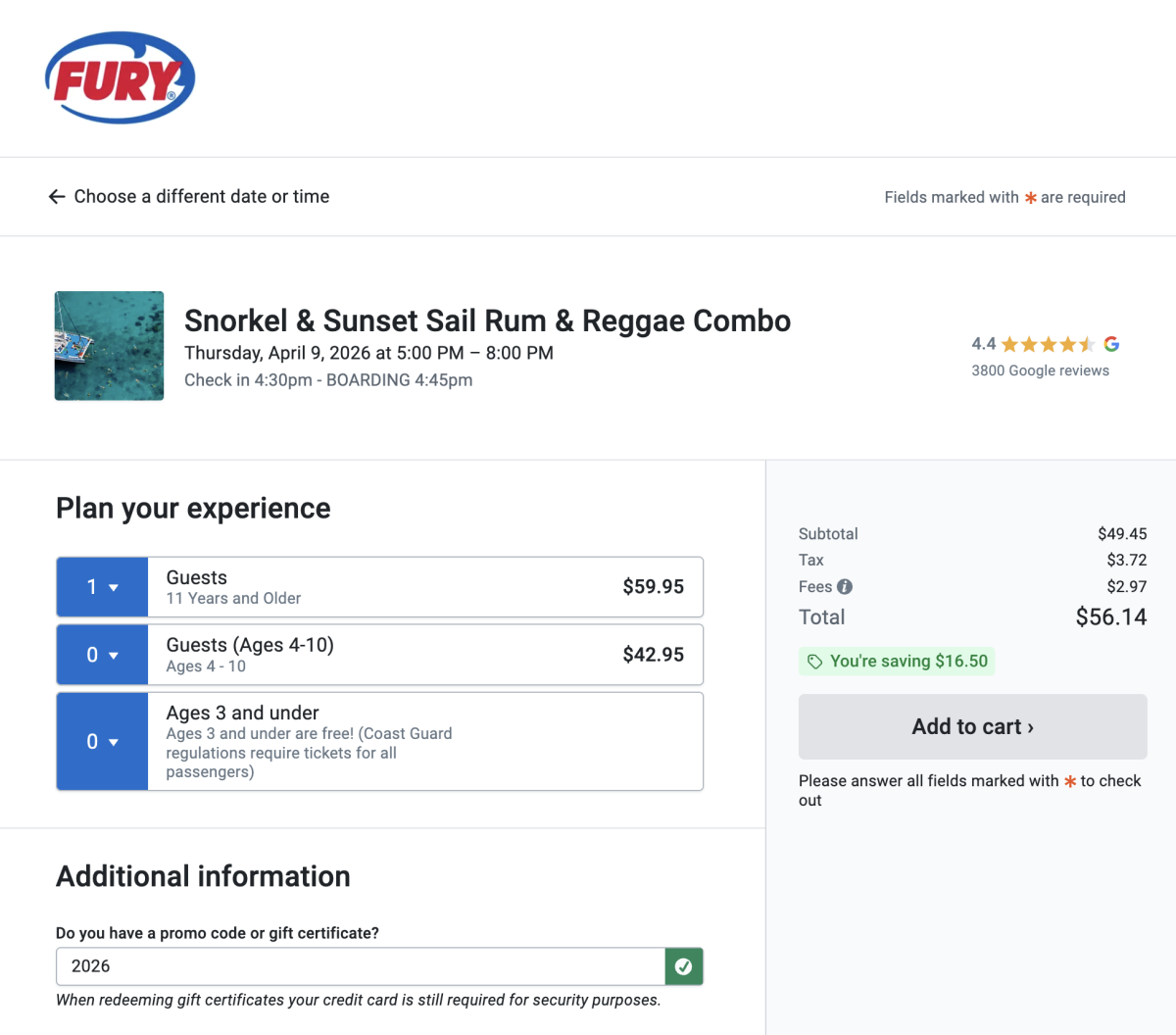Click the 3800 Google reviews text

point(1040,370)
